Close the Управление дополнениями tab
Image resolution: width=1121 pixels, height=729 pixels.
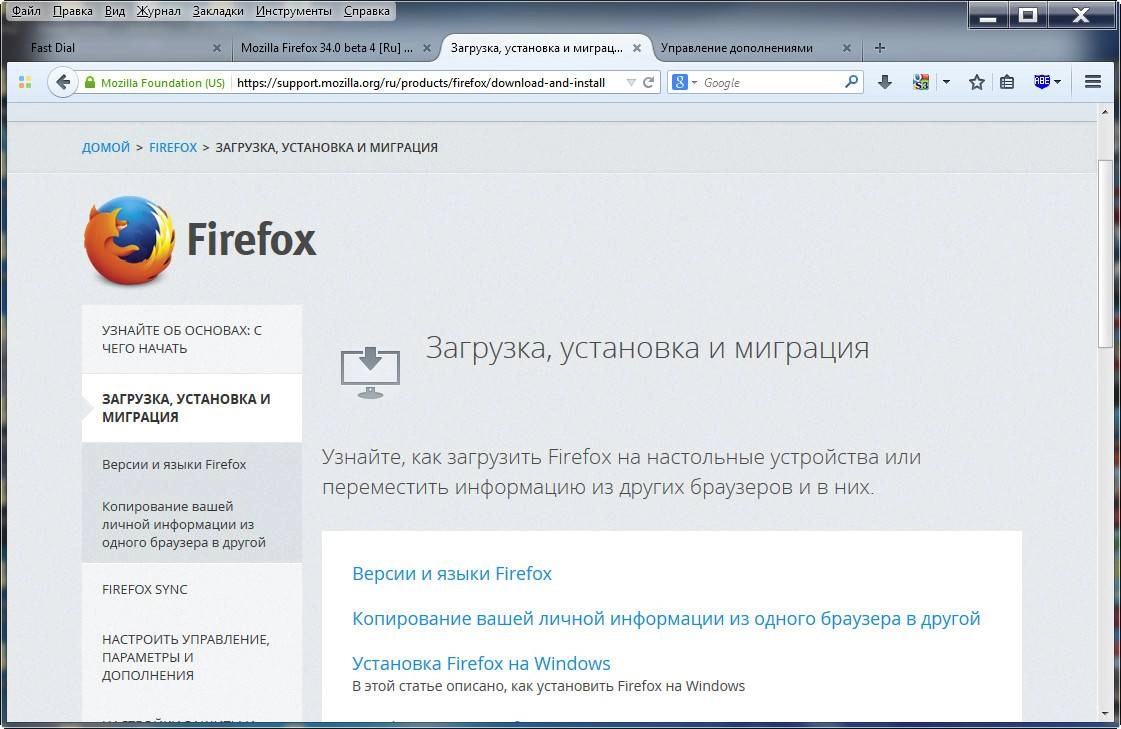tap(846, 49)
